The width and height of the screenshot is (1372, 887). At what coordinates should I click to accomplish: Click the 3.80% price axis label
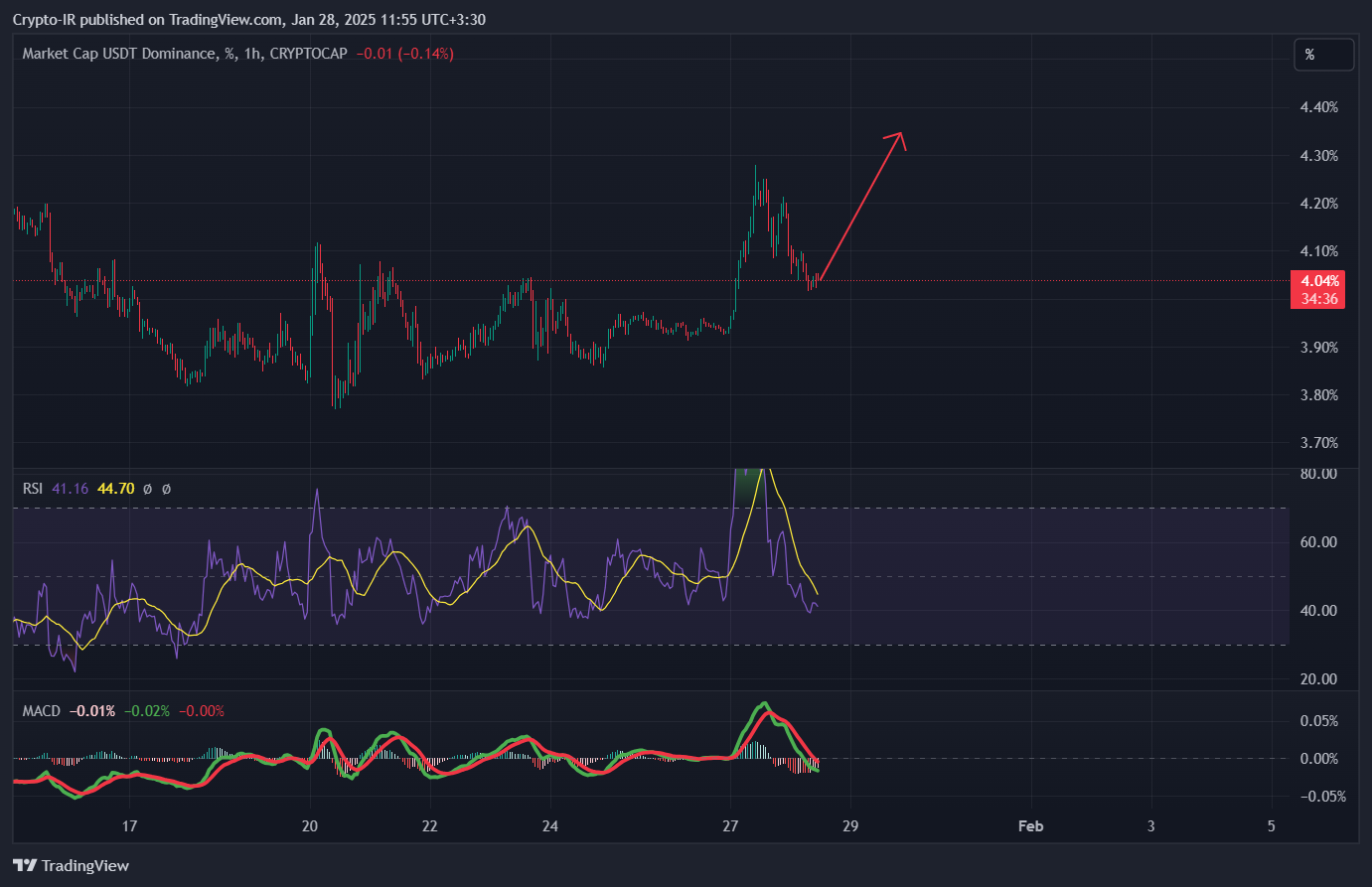(1319, 395)
